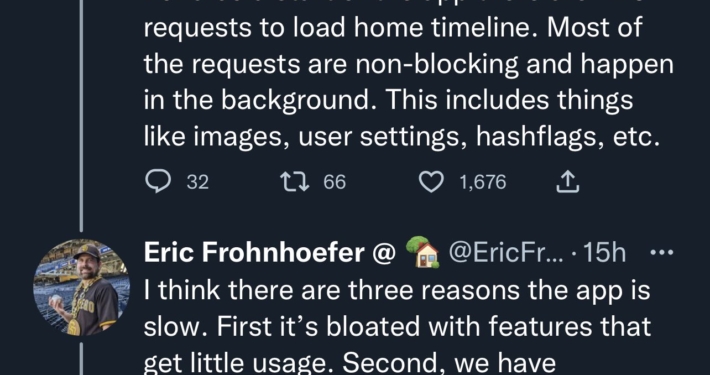710x375 pixels.
Task: Open the Eric Frohnhoefer display name
Action: [254, 252]
